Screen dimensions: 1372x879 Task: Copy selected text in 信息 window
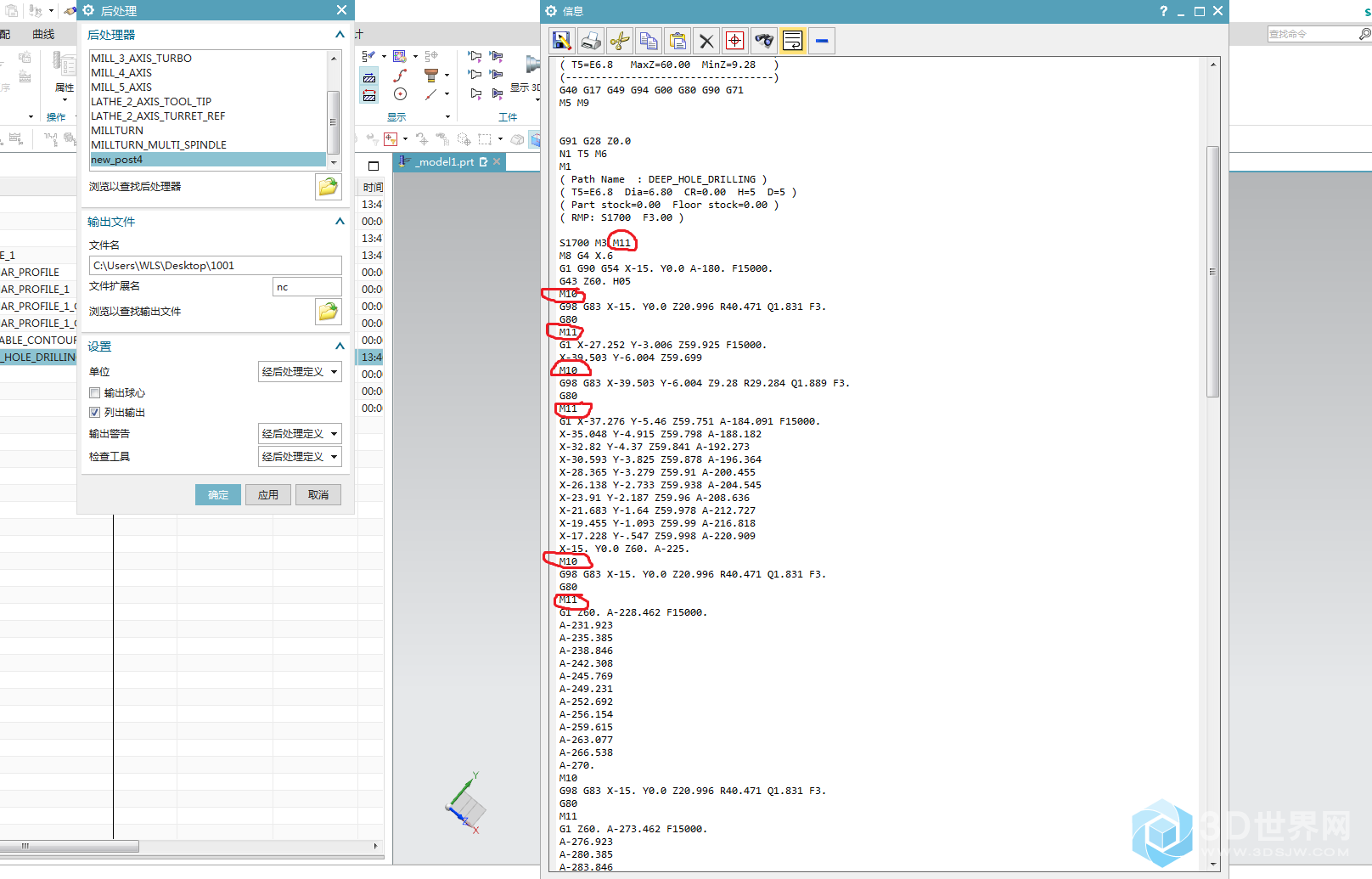point(649,41)
